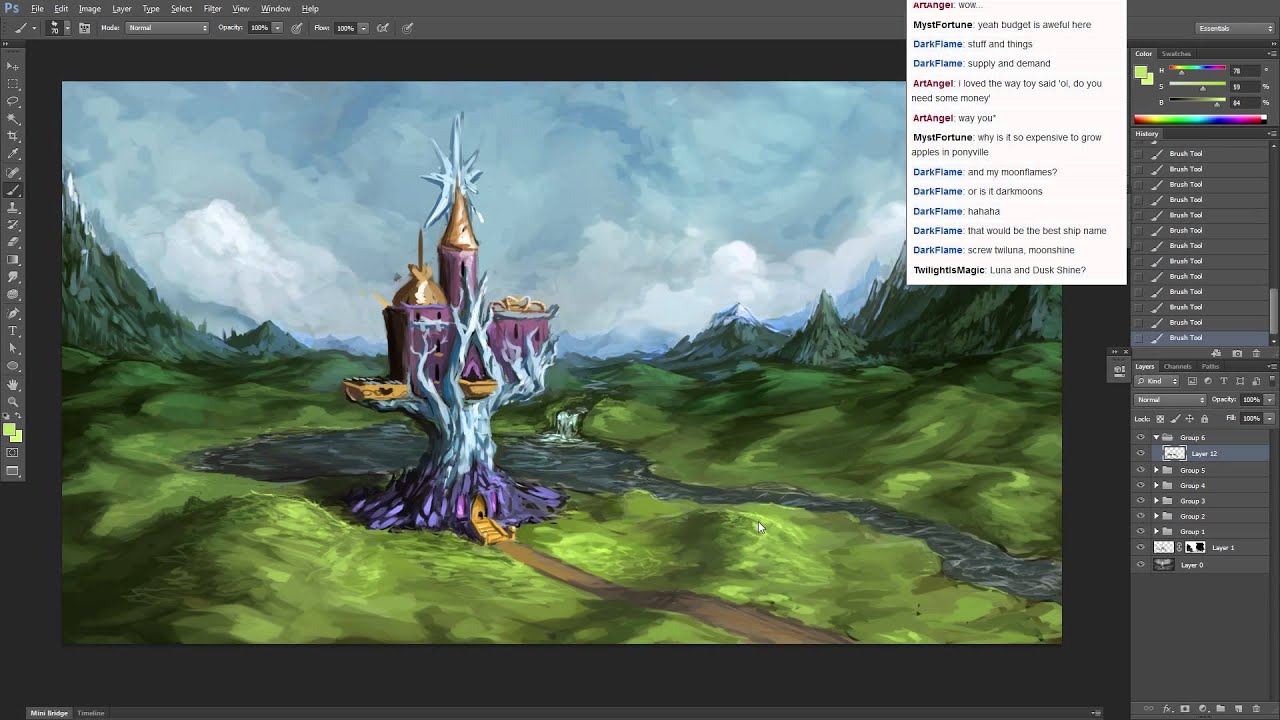Toggle visibility of Group 5
Viewport: 1280px width, 720px height.
[1140, 470]
